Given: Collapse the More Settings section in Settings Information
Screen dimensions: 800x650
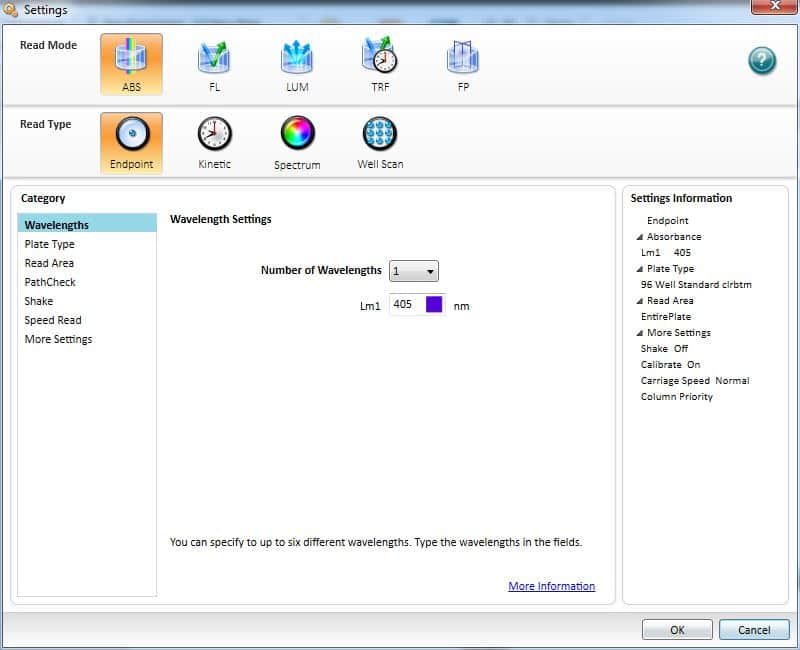Looking at the screenshot, I should pos(639,333).
